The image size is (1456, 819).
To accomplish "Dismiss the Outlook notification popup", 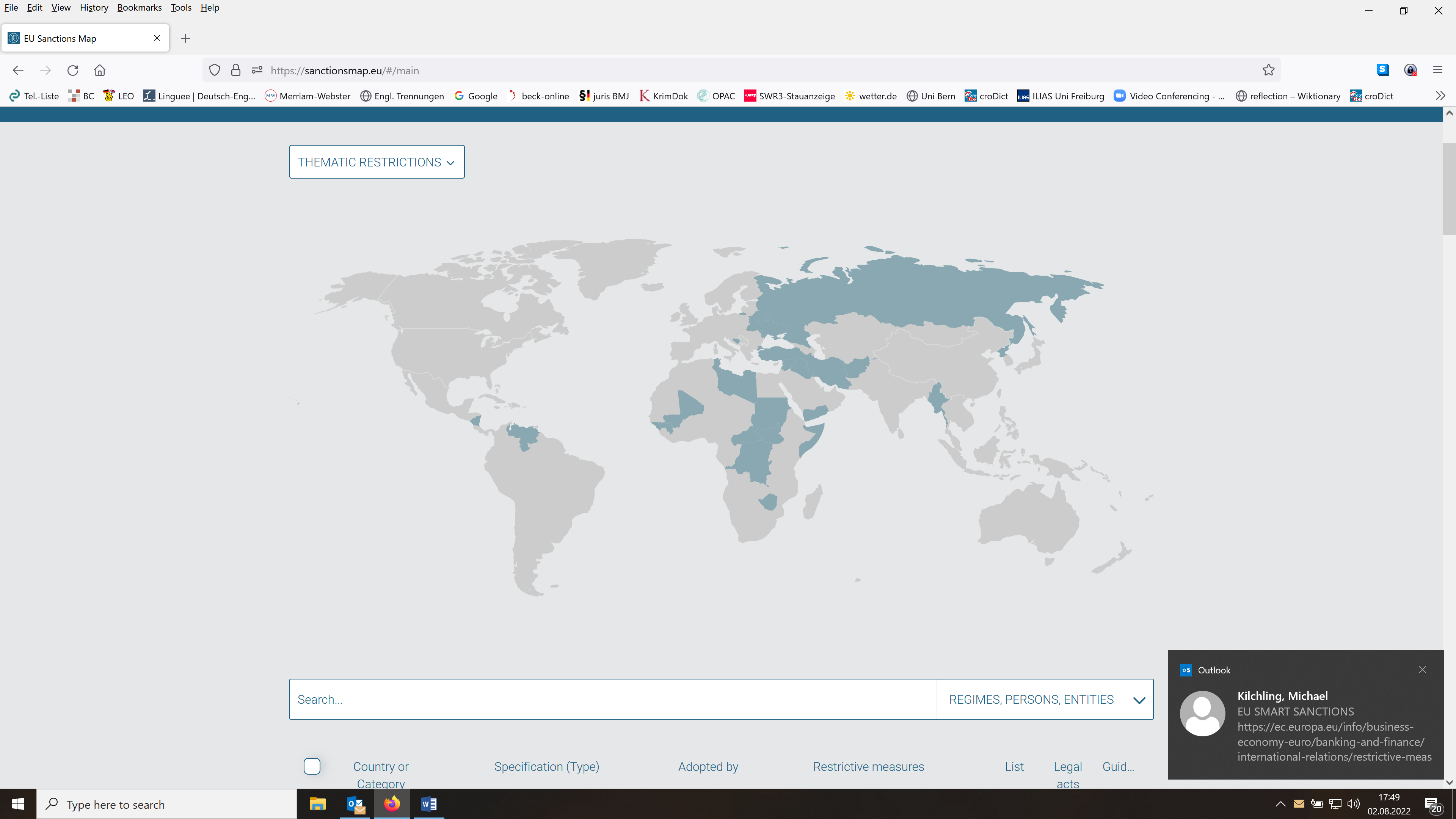I will pos(1422,670).
